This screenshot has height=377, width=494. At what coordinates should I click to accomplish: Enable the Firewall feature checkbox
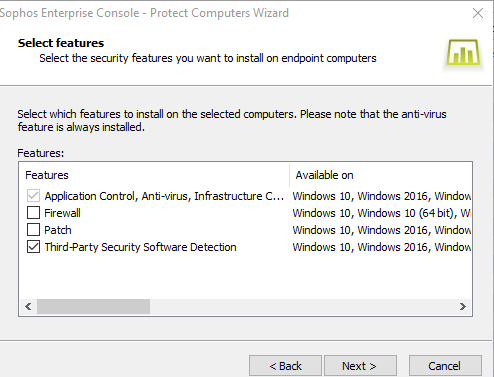[x=33, y=213]
